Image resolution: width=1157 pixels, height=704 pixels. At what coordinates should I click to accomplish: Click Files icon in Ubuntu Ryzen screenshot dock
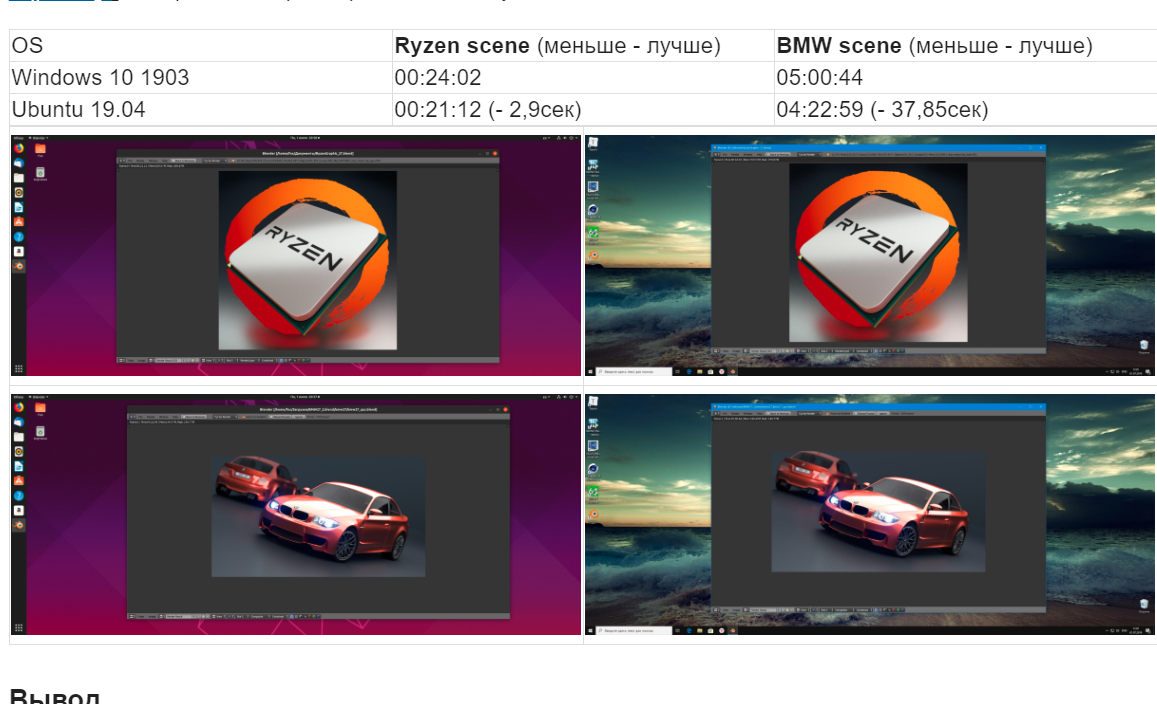(18, 178)
